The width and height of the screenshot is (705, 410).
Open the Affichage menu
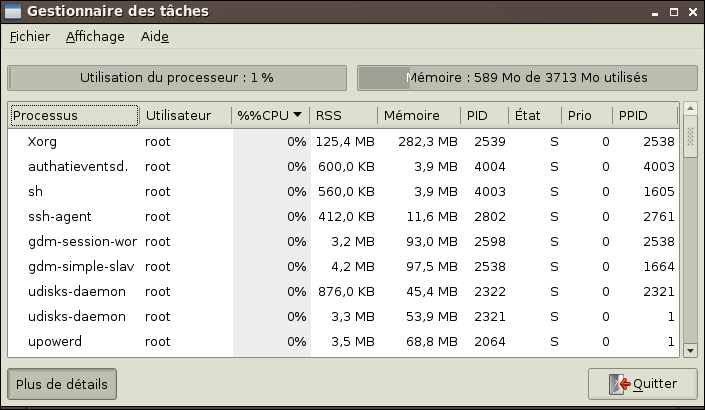coord(95,37)
